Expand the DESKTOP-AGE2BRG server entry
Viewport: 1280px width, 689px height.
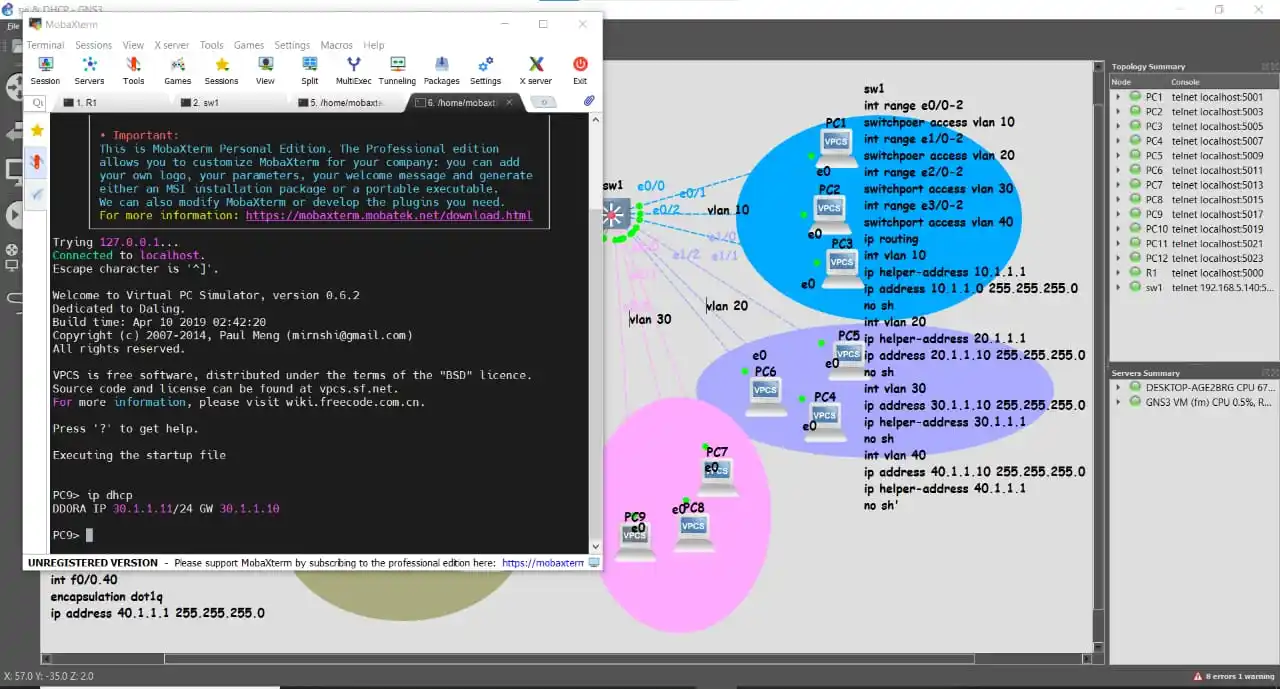point(1119,387)
